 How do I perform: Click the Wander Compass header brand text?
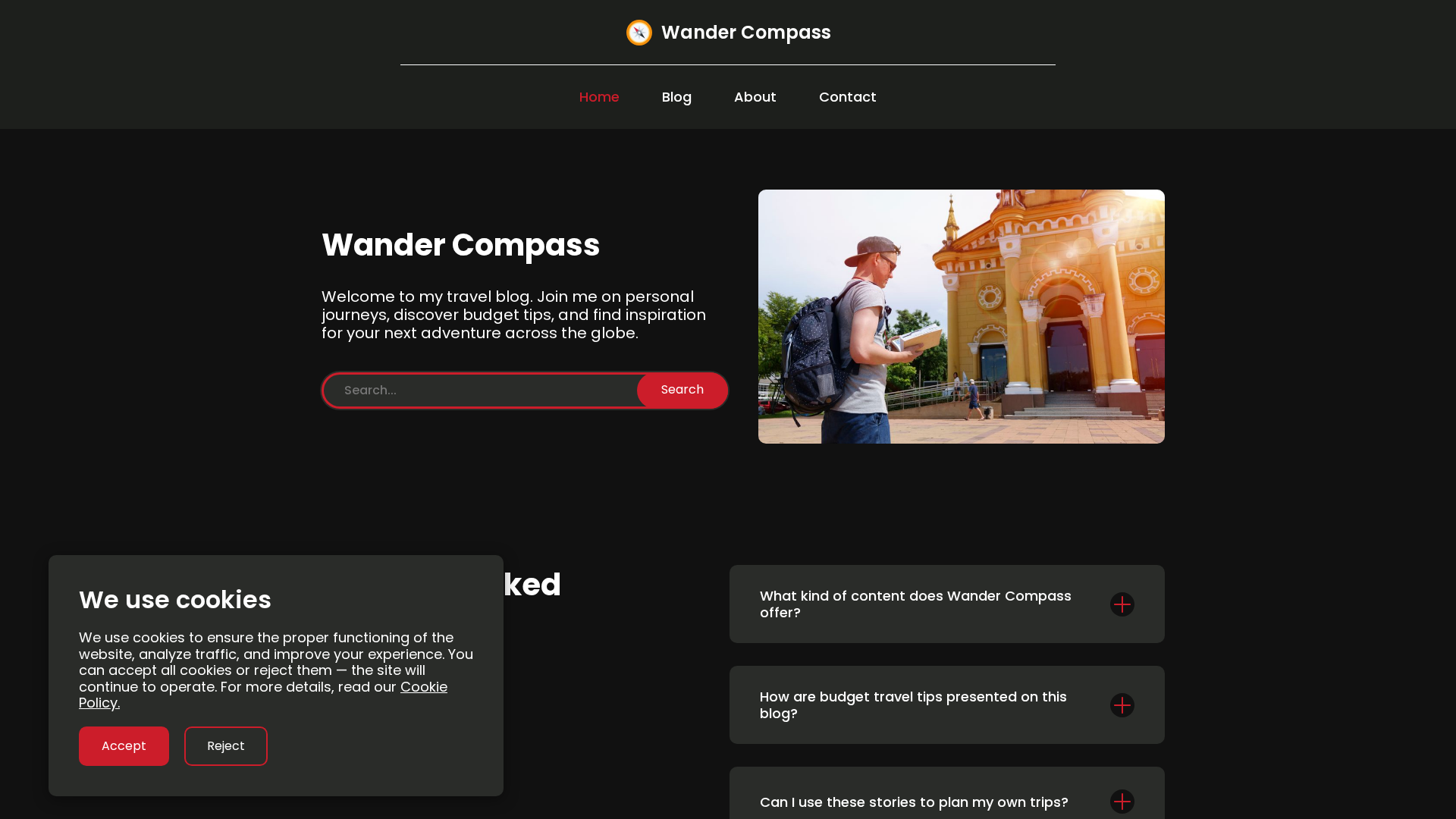click(x=746, y=33)
